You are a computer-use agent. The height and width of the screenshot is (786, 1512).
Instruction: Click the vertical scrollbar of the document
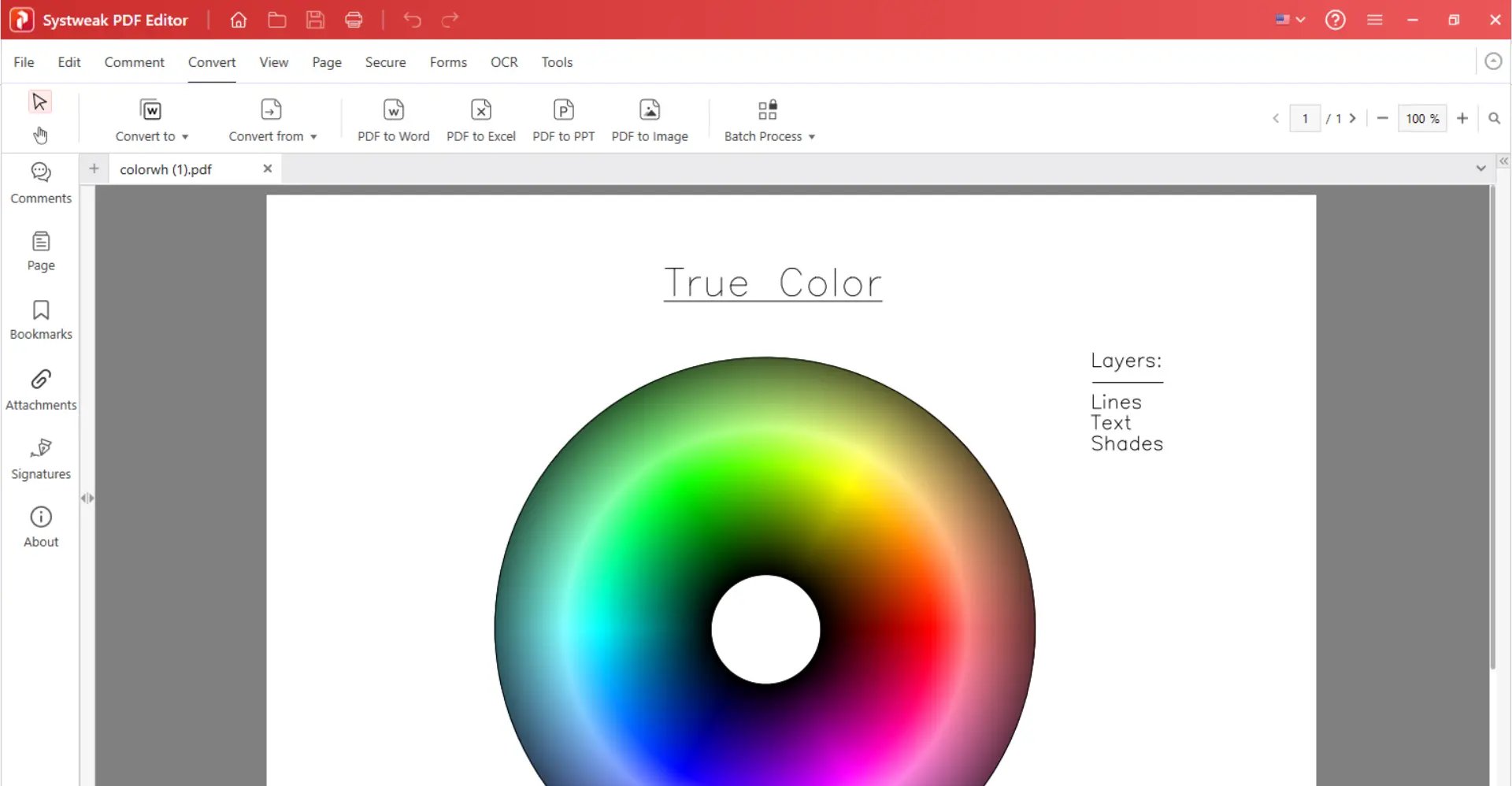(1492, 428)
